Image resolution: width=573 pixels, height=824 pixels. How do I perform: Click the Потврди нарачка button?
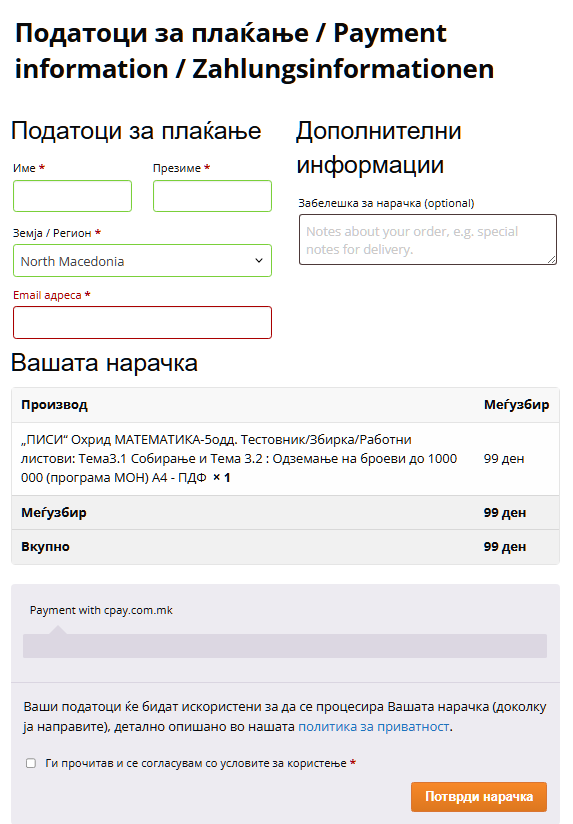point(479,797)
